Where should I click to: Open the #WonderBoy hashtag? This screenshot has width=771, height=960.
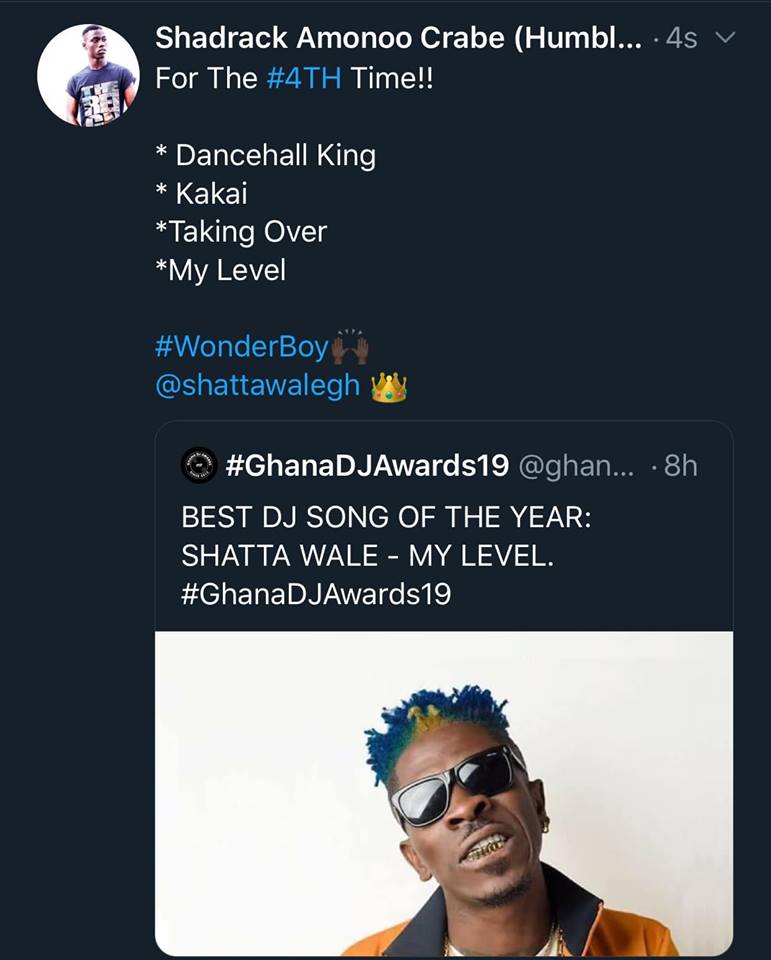241,347
